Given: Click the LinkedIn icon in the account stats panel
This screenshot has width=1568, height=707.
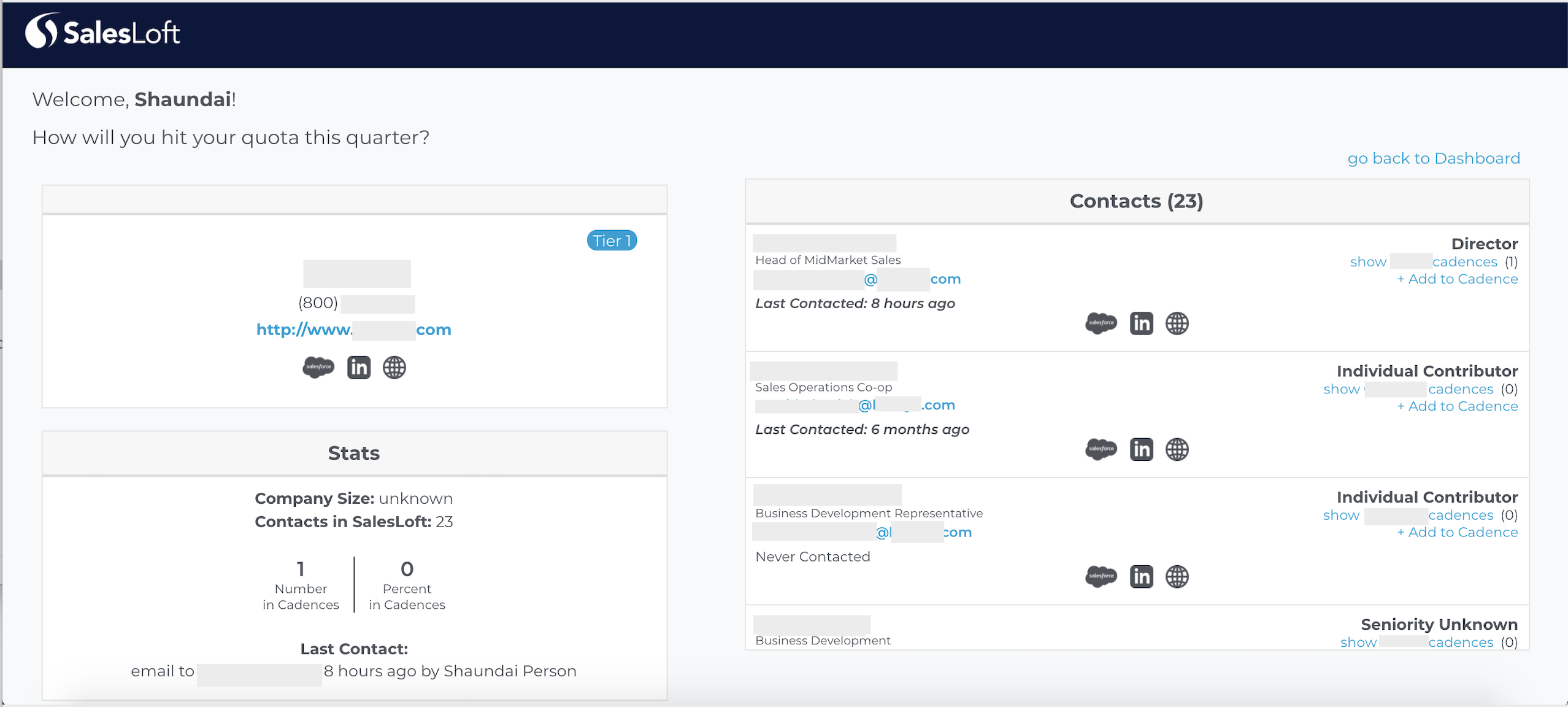Looking at the screenshot, I should point(358,367).
